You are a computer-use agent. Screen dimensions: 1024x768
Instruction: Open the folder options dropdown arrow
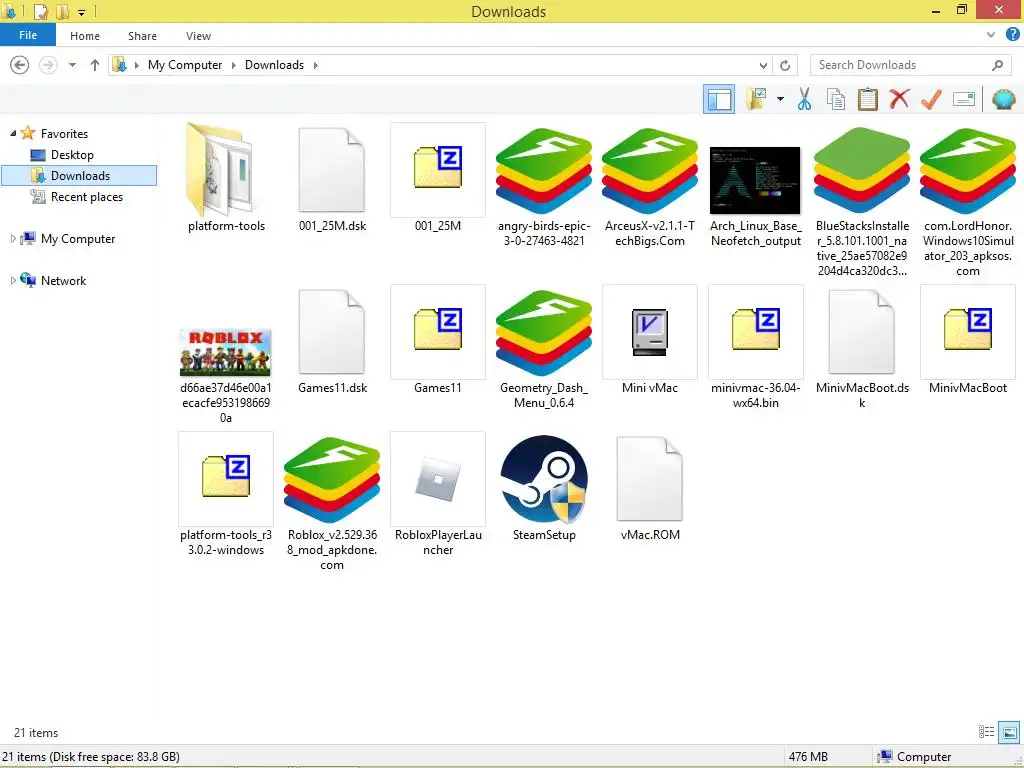coord(780,99)
